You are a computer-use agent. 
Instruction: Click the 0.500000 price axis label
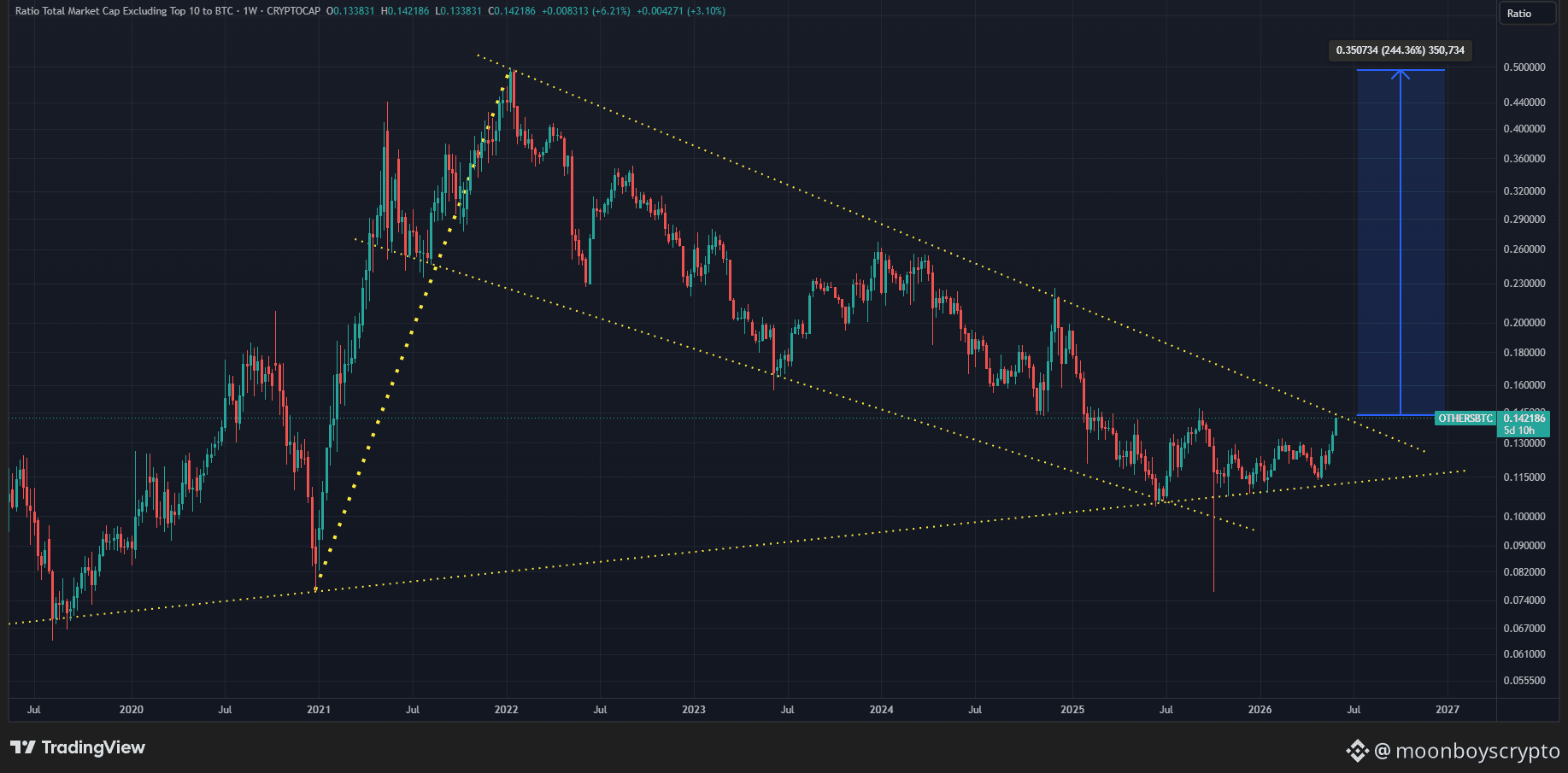(x=1524, y=67)
